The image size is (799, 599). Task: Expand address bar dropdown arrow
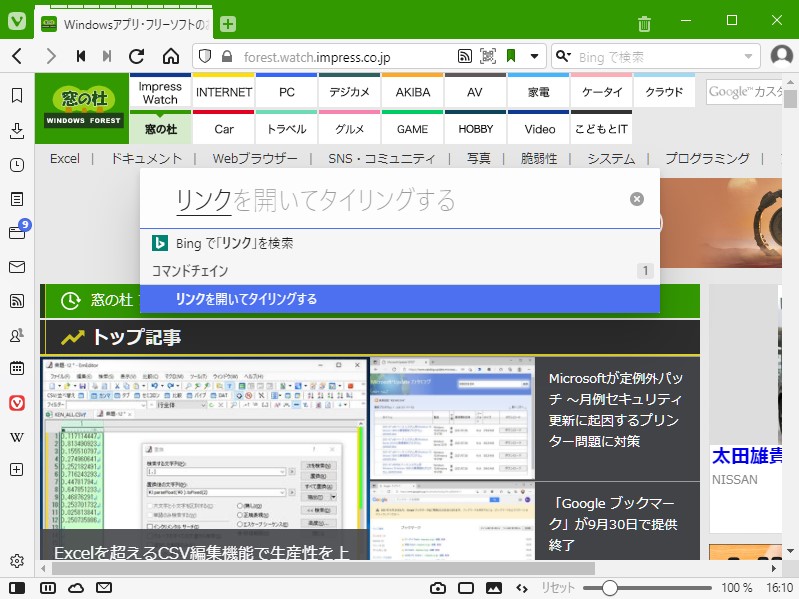coord(534,56)
